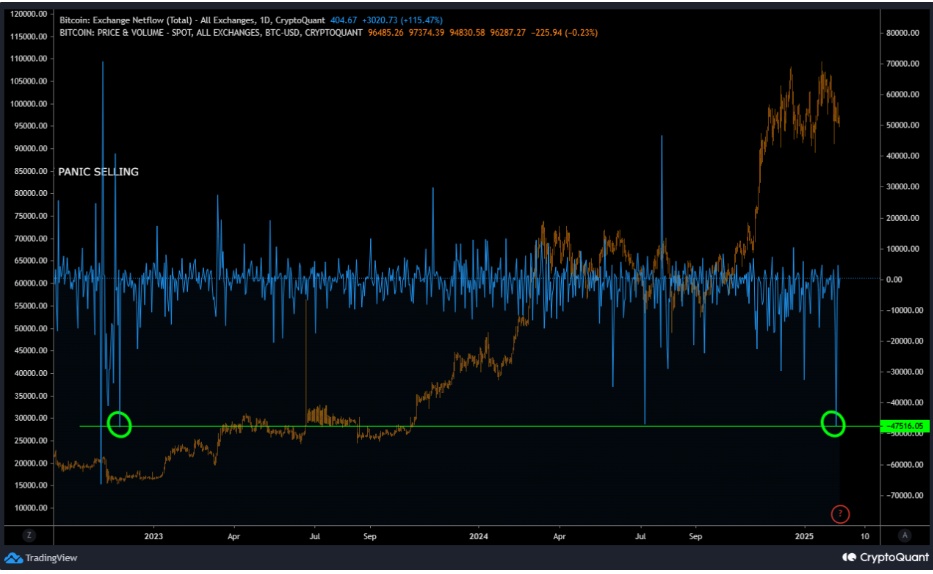The image size is (933, 574).
Task: Click the 2023 label on time axis
Action: (x=154, y=536)
